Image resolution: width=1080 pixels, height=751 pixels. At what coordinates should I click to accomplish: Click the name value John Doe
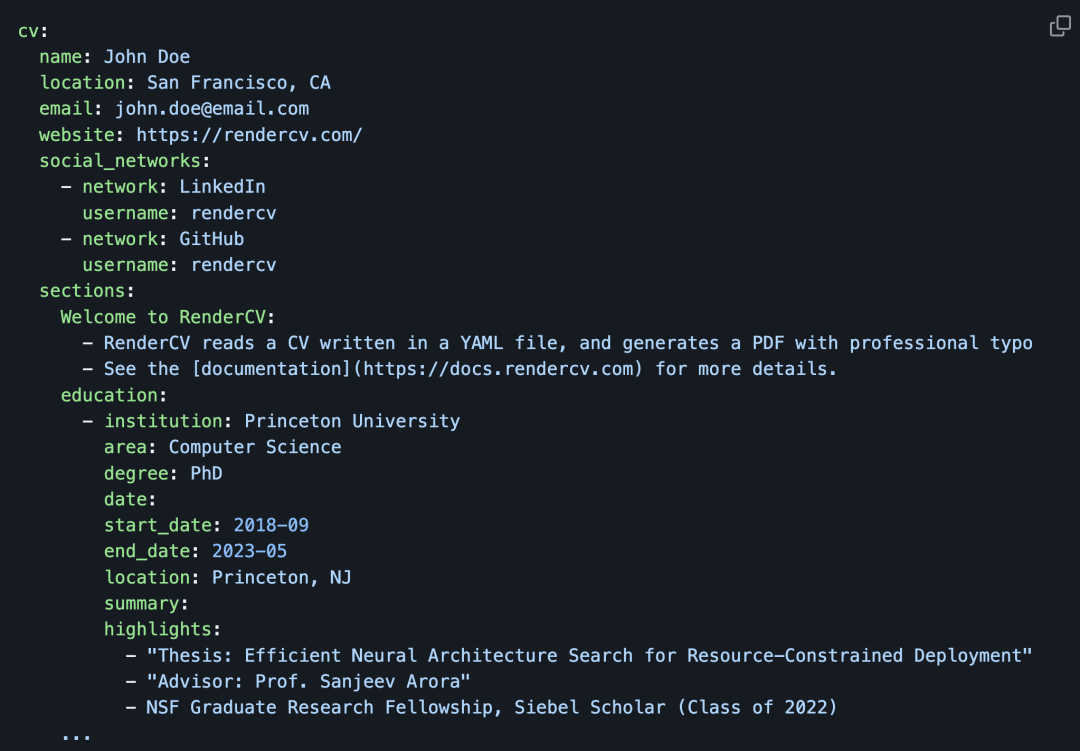[x=147, y=57]
